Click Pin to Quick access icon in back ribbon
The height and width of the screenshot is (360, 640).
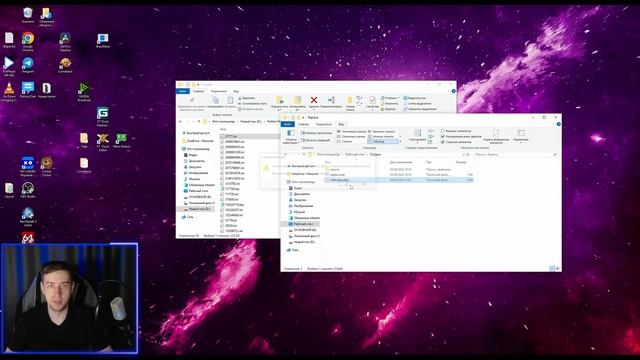point(191,100)
